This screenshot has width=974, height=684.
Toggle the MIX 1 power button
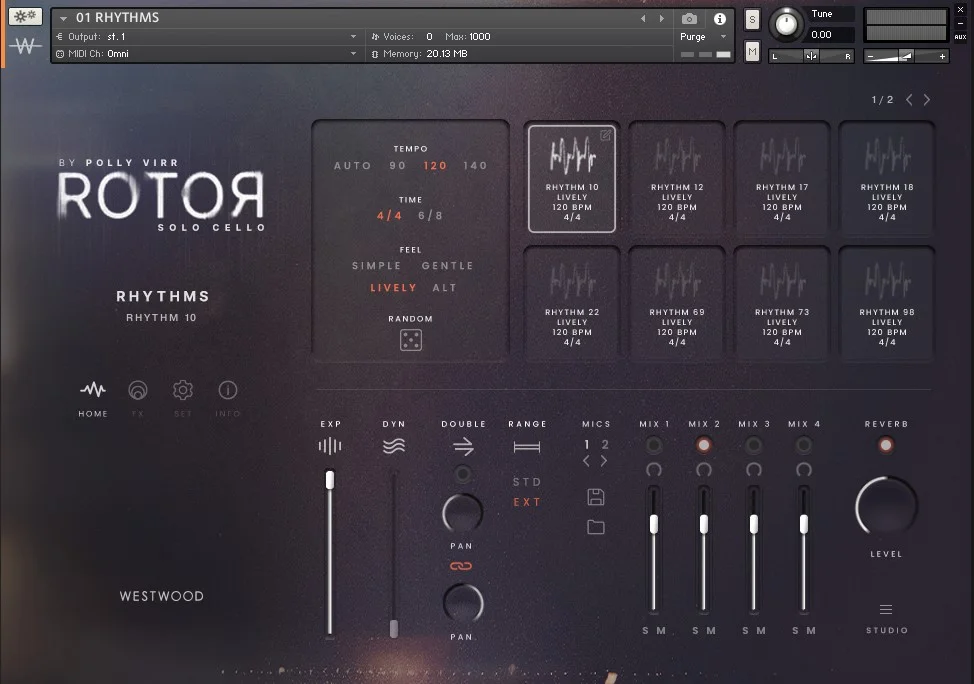(x=653, y=445)
